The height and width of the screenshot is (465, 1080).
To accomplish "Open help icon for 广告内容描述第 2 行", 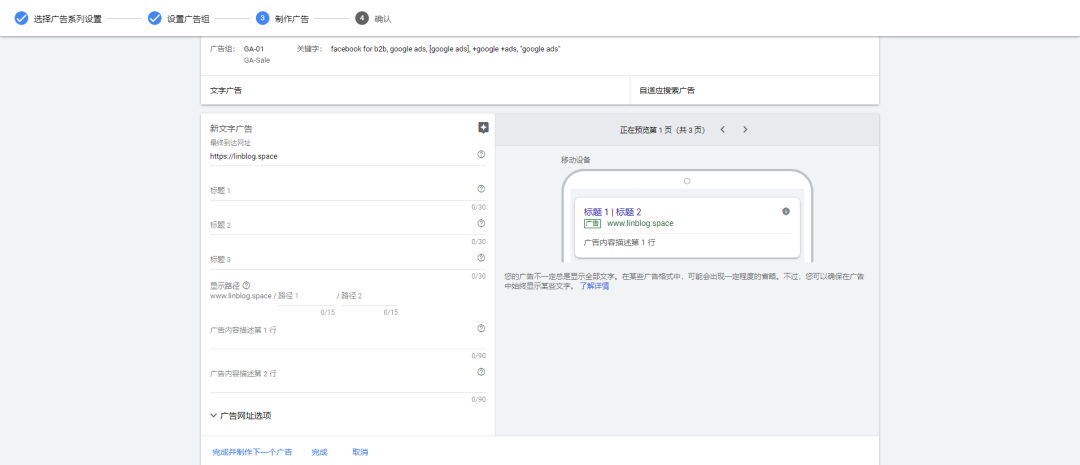I will (481, 372).
